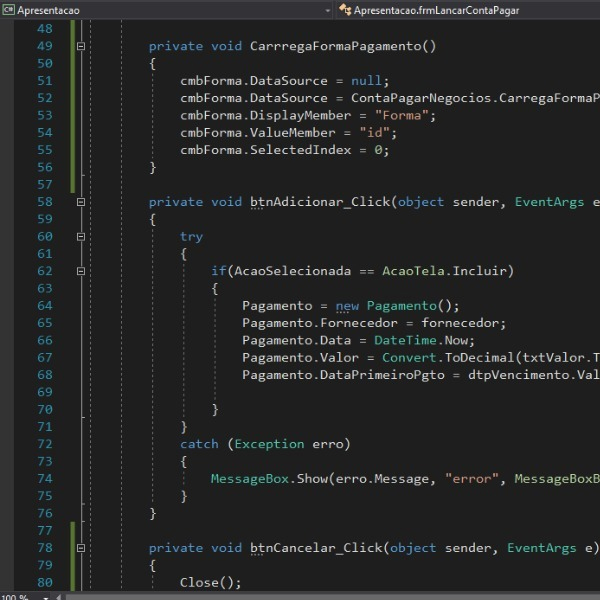Click AcaoTela in the if condition
The height and width of the screenshot is (600, 600).
413,271
